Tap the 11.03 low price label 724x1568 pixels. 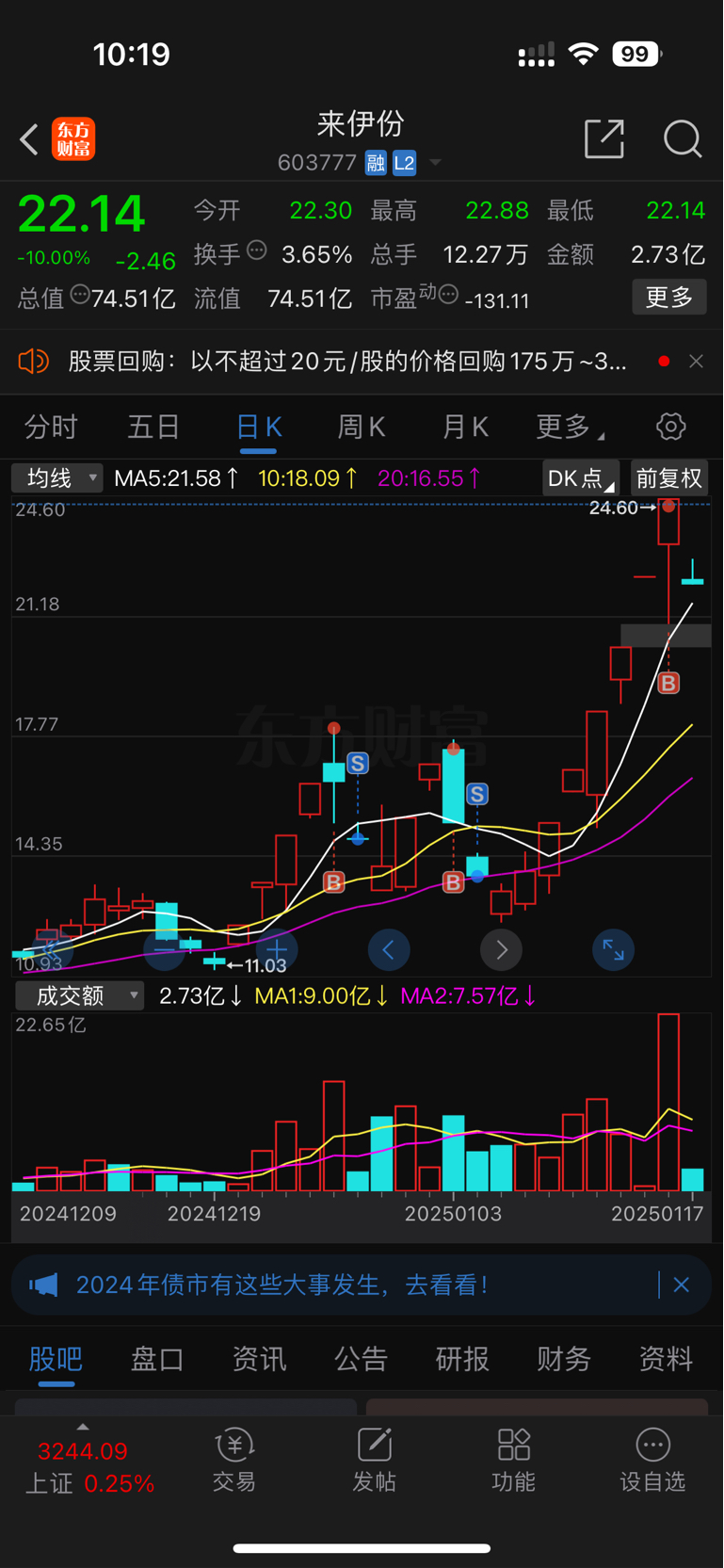265,965
